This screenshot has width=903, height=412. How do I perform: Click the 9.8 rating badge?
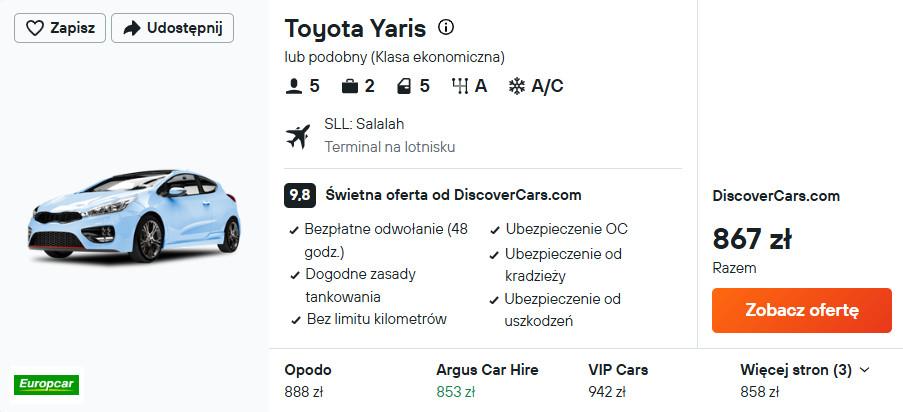click(x=299, y=195)
